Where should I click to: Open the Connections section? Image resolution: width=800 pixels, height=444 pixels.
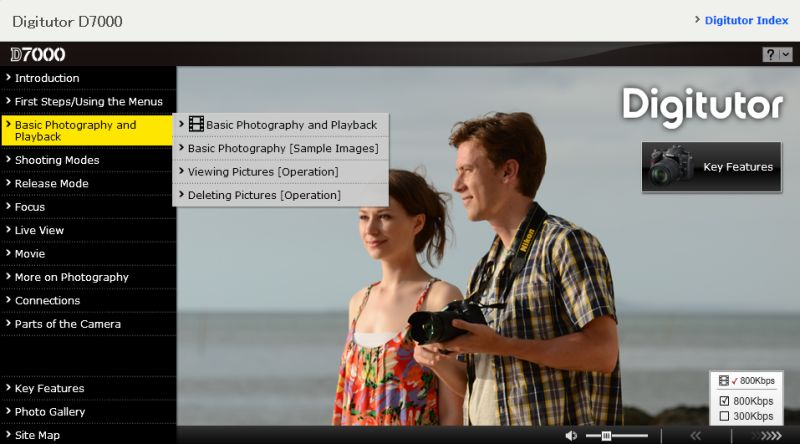[x=47, y=301]
